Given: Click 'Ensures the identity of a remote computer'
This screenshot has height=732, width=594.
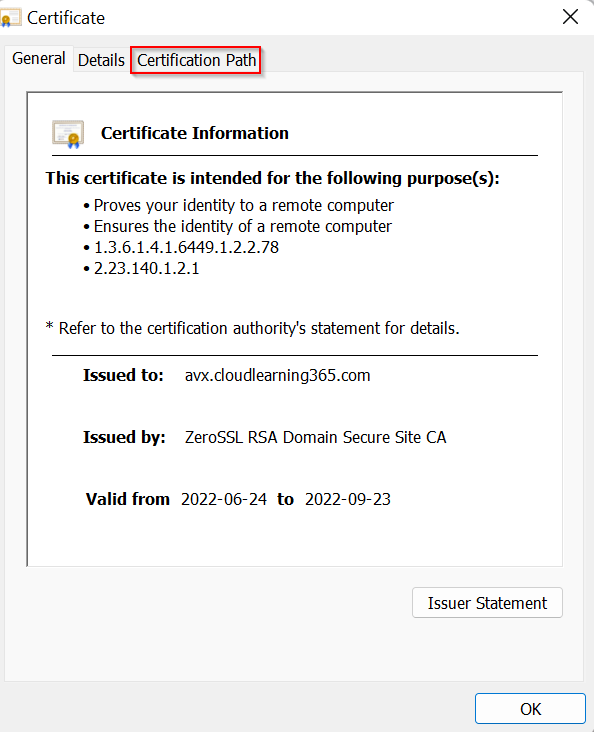Looking at the screenshot, I should tap(243, 226).
